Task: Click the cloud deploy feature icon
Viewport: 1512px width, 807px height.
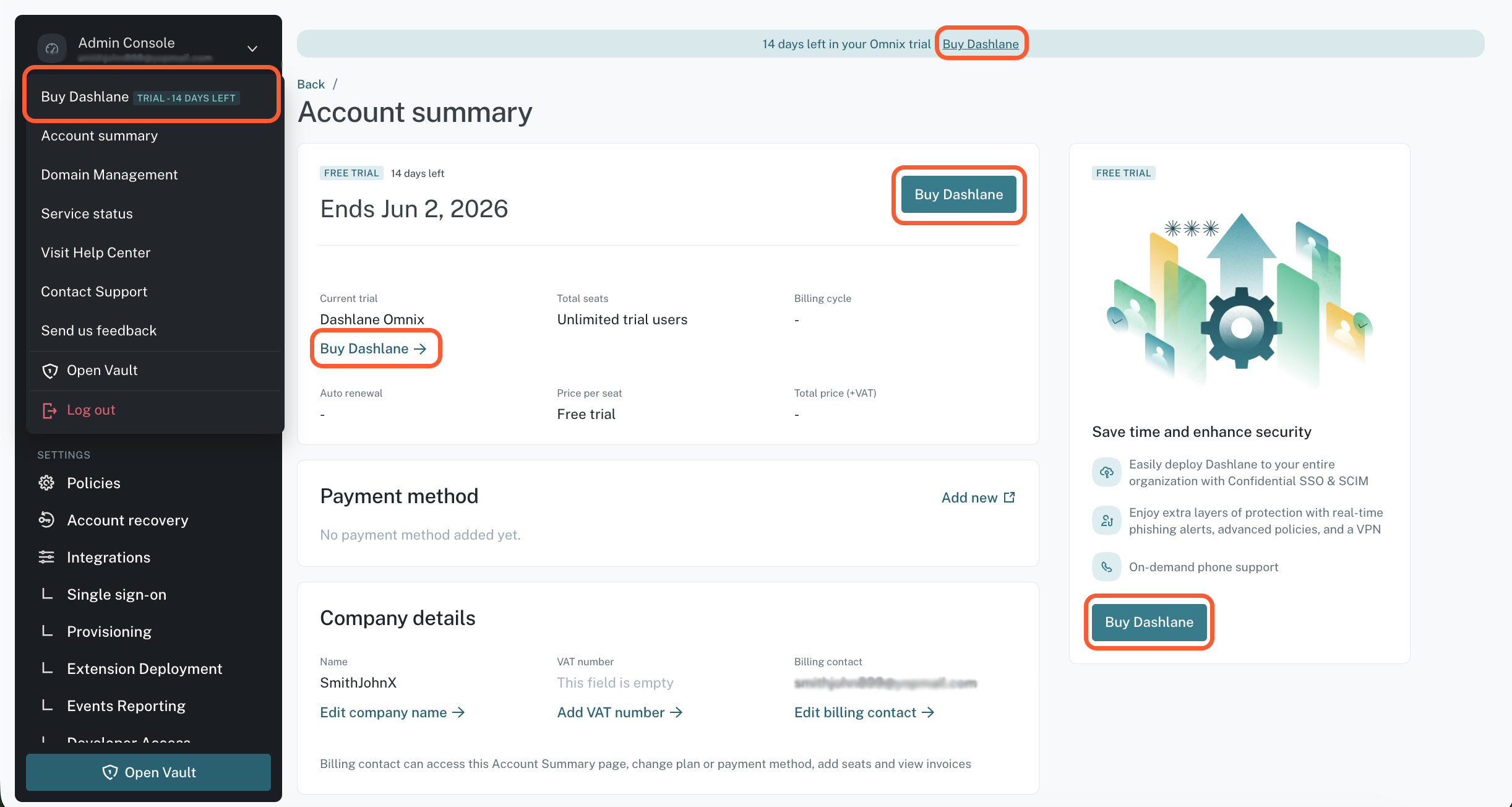Action: [x=1107, y=472]
